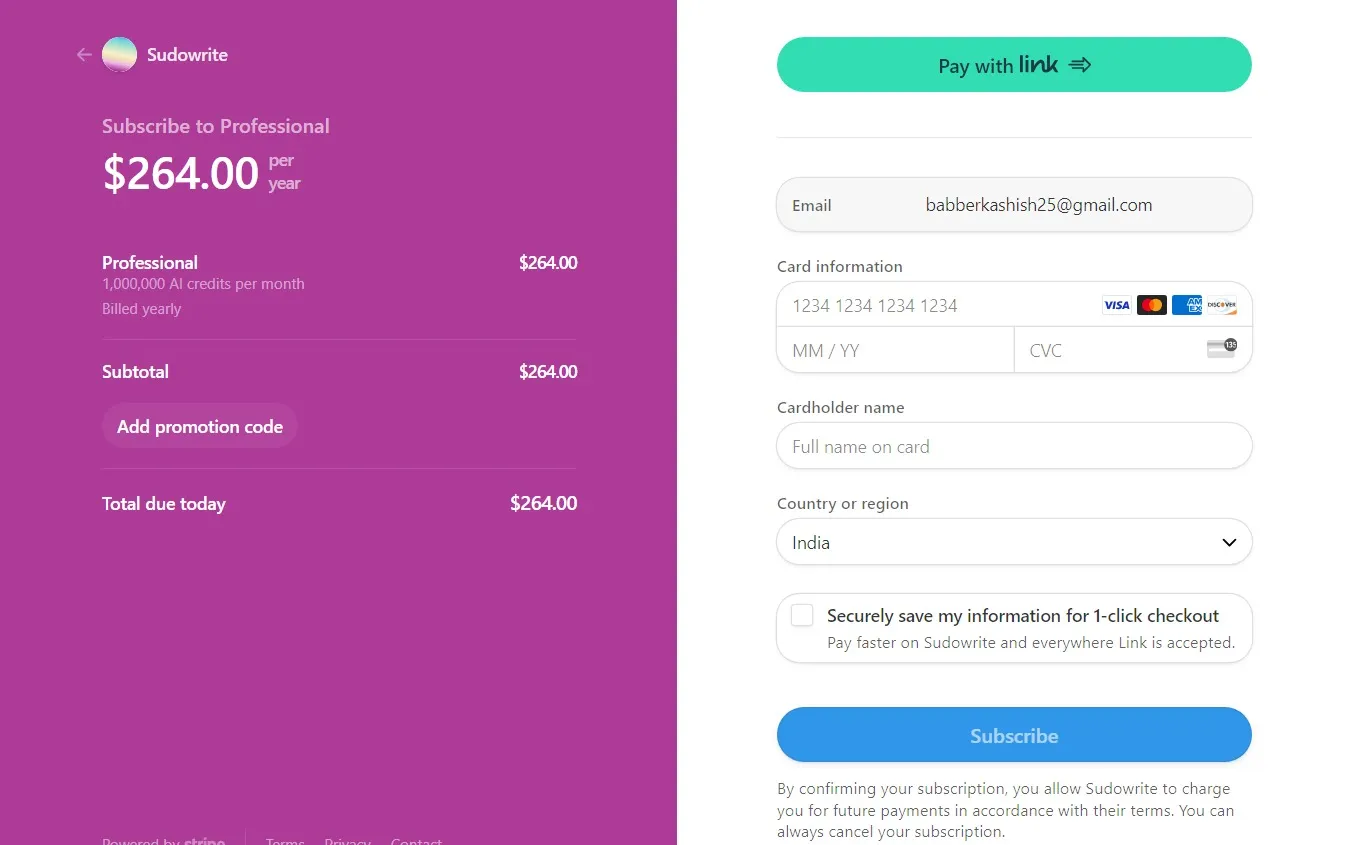Focus the Full name on card field

tap(1014, 447)
